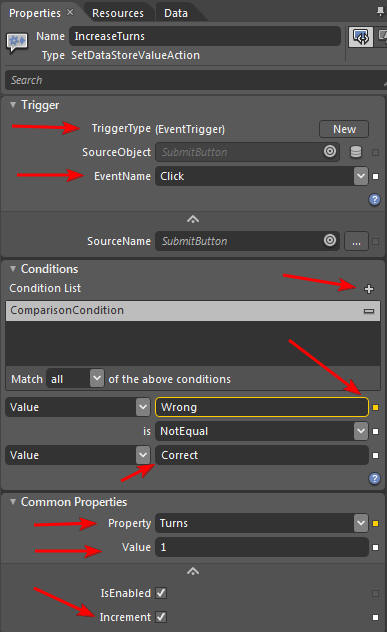The width and height of the screenshot is (387, 632).
Task: Click the SourceObject data bind cylinder icon
Action: (356, 152)
